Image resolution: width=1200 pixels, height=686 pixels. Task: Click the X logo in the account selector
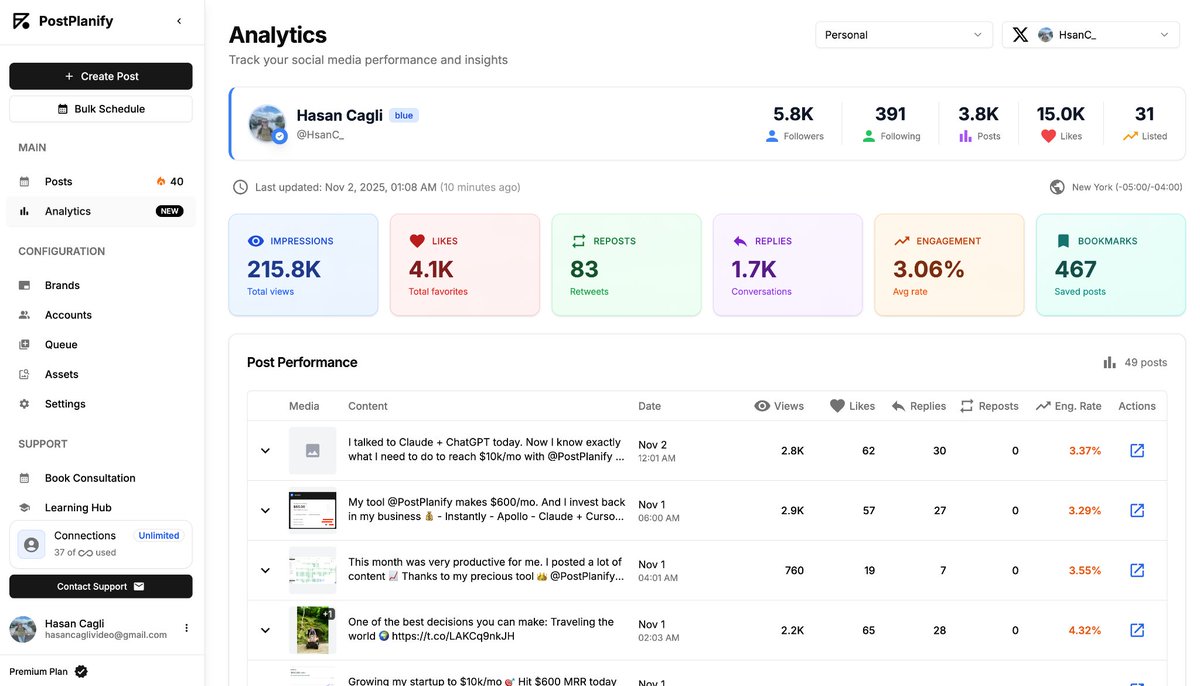[x=1019, y=33]
